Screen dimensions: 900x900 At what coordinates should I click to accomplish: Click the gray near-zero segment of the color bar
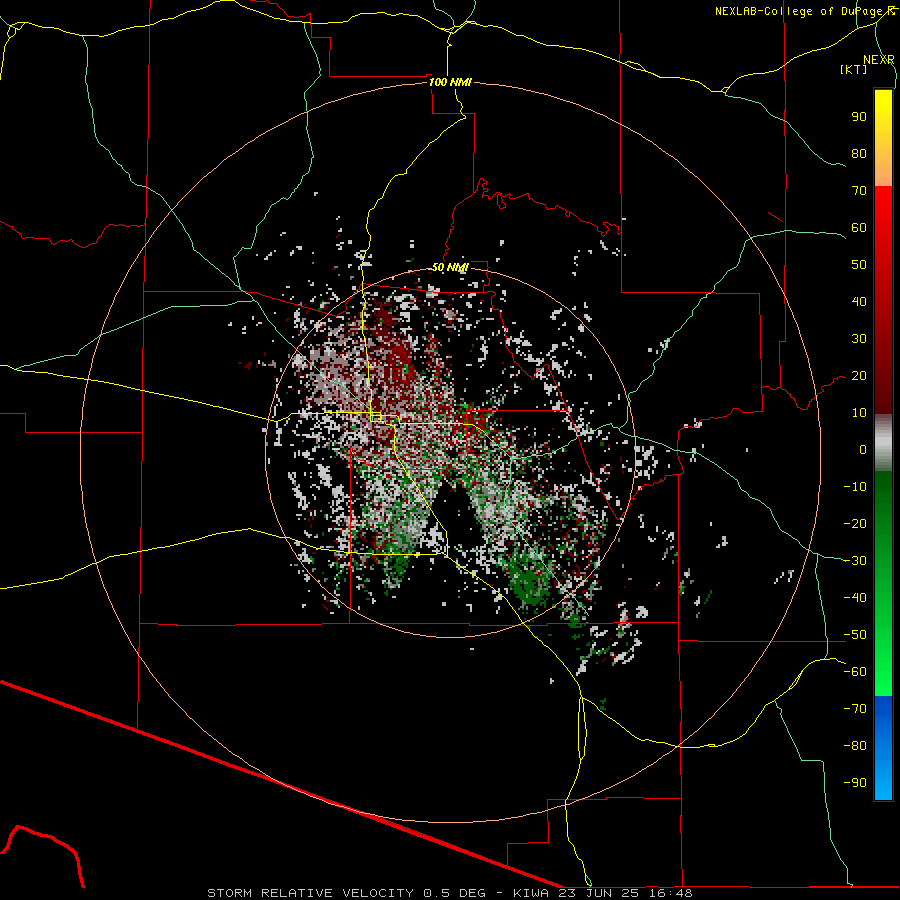click(x=883, y=443)
